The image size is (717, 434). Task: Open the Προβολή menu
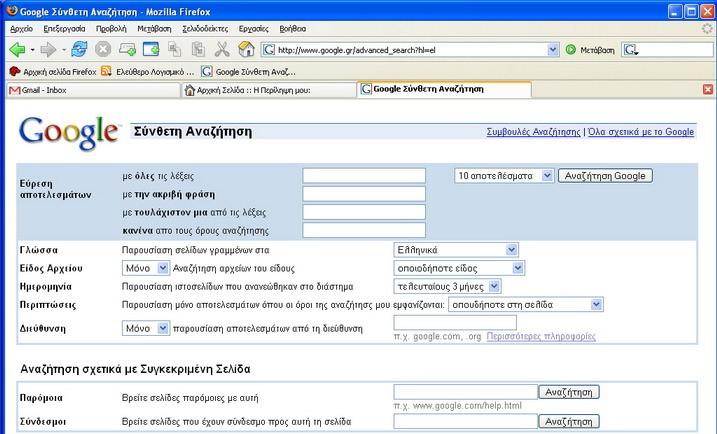pyautogui.click(x=111, y=28)
